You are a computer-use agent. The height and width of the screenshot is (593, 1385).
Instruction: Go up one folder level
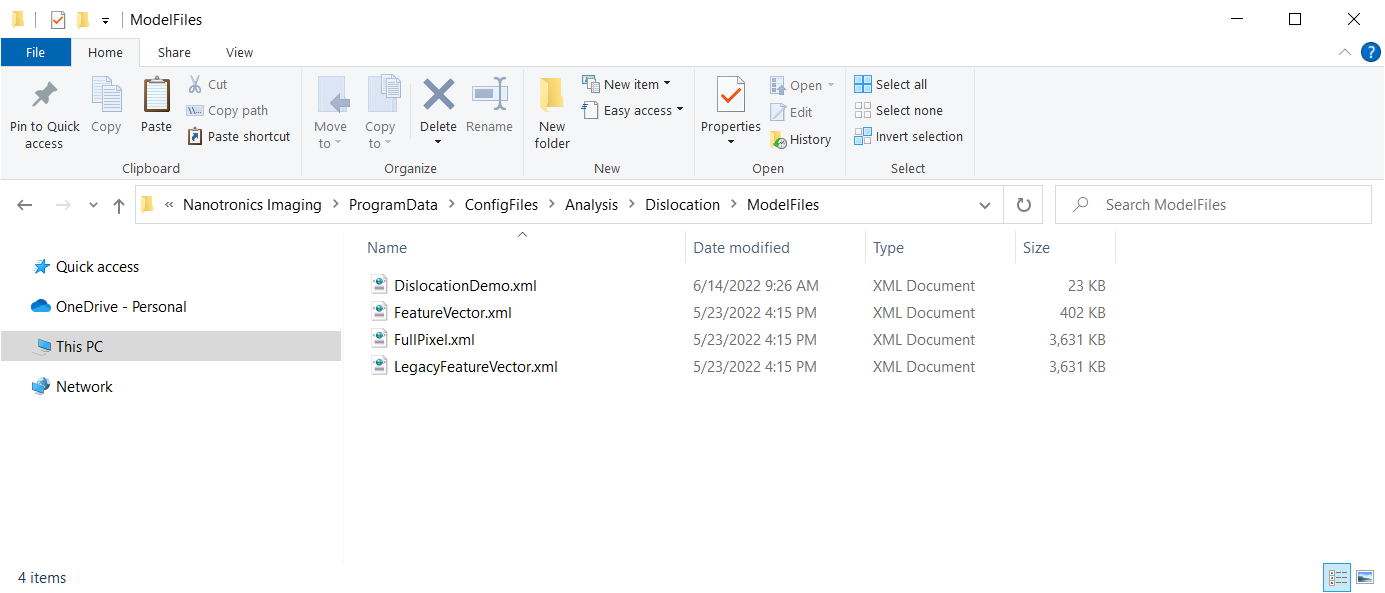pos(119,205)
